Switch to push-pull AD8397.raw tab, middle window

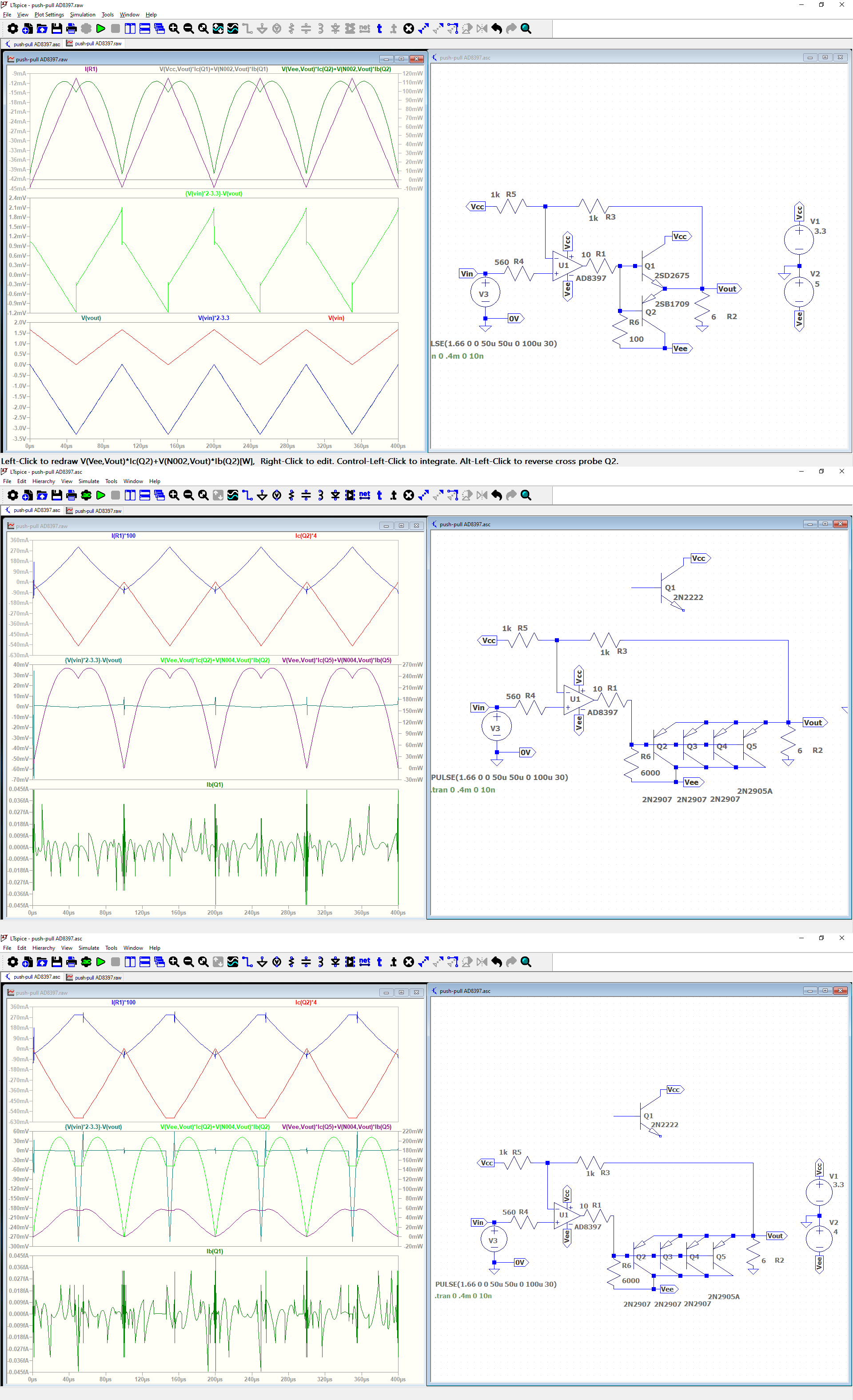pos(94,510)
